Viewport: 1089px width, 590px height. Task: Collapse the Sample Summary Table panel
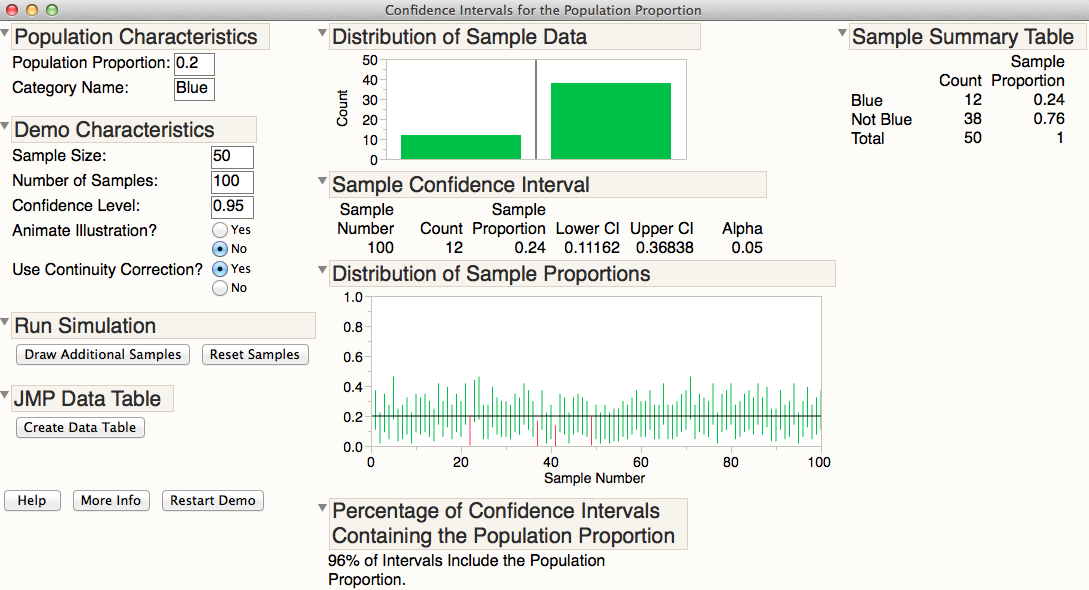coord(843,33)
